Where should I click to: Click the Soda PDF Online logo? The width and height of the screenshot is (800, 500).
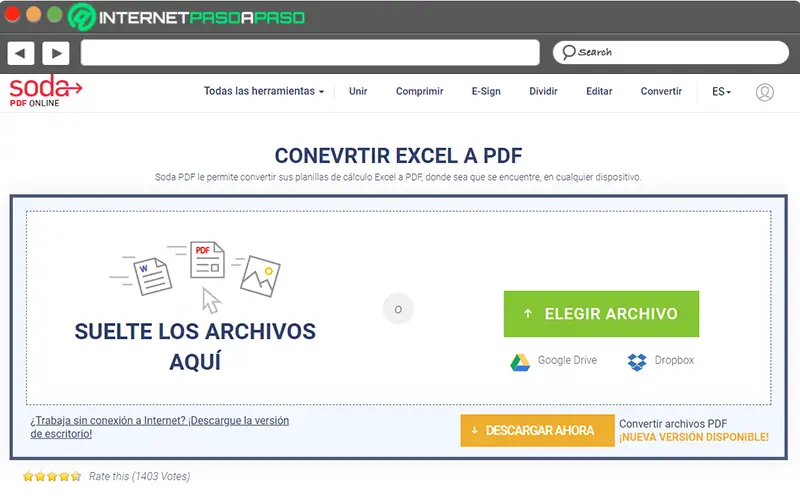click(45, 91)
